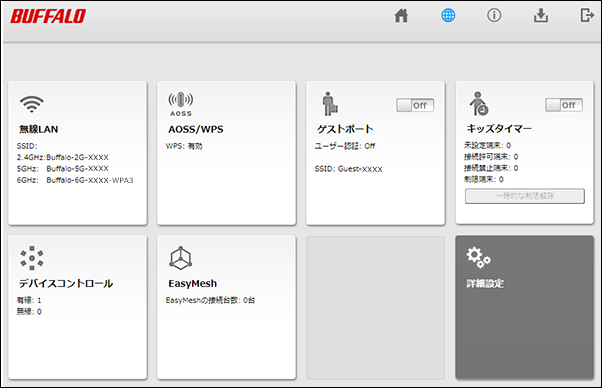Open the デバイスコントロール heading
602x388 pixels.
(x=66, y=284)
